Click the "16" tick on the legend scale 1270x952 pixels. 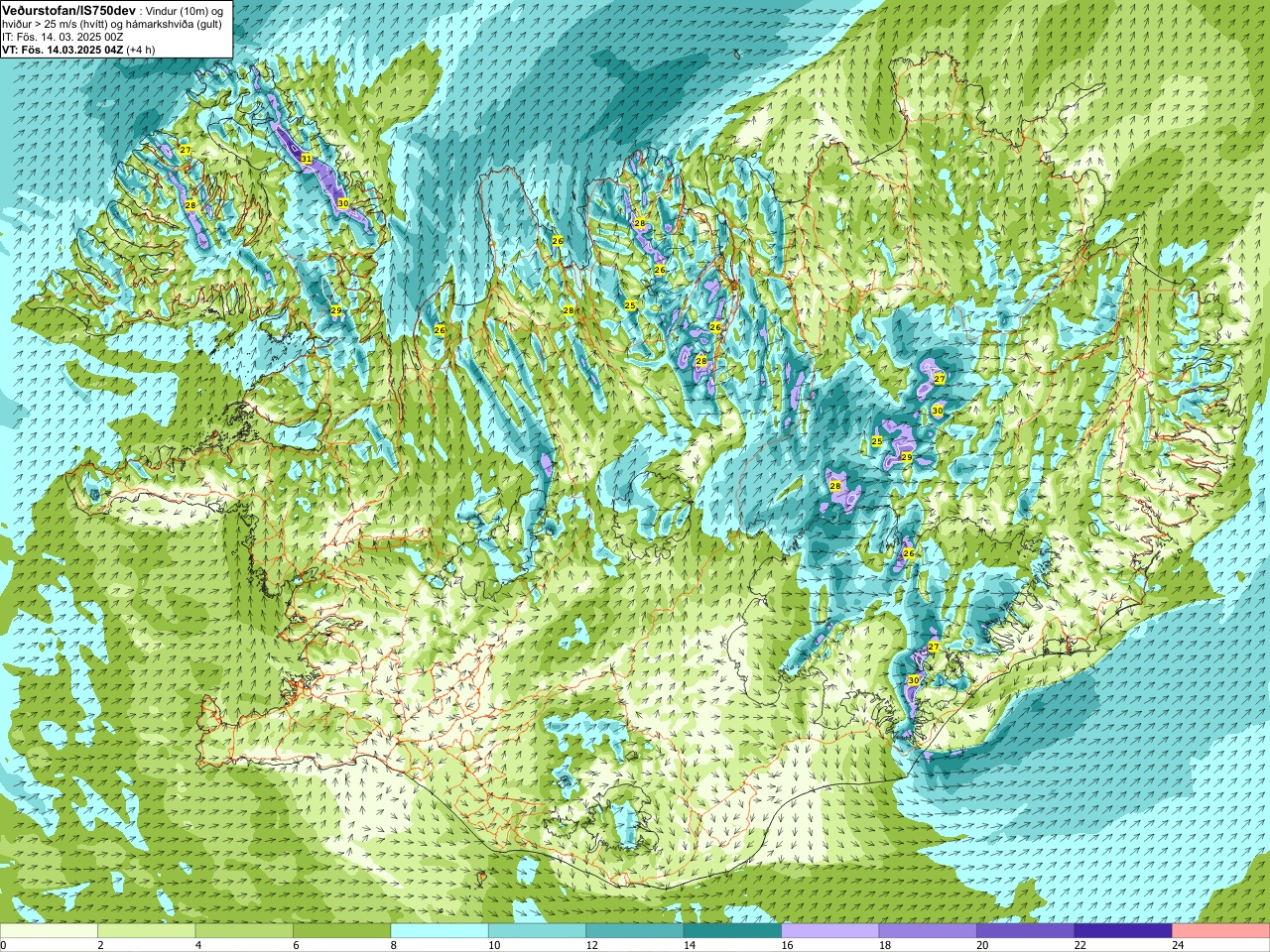tap(787, 945)
